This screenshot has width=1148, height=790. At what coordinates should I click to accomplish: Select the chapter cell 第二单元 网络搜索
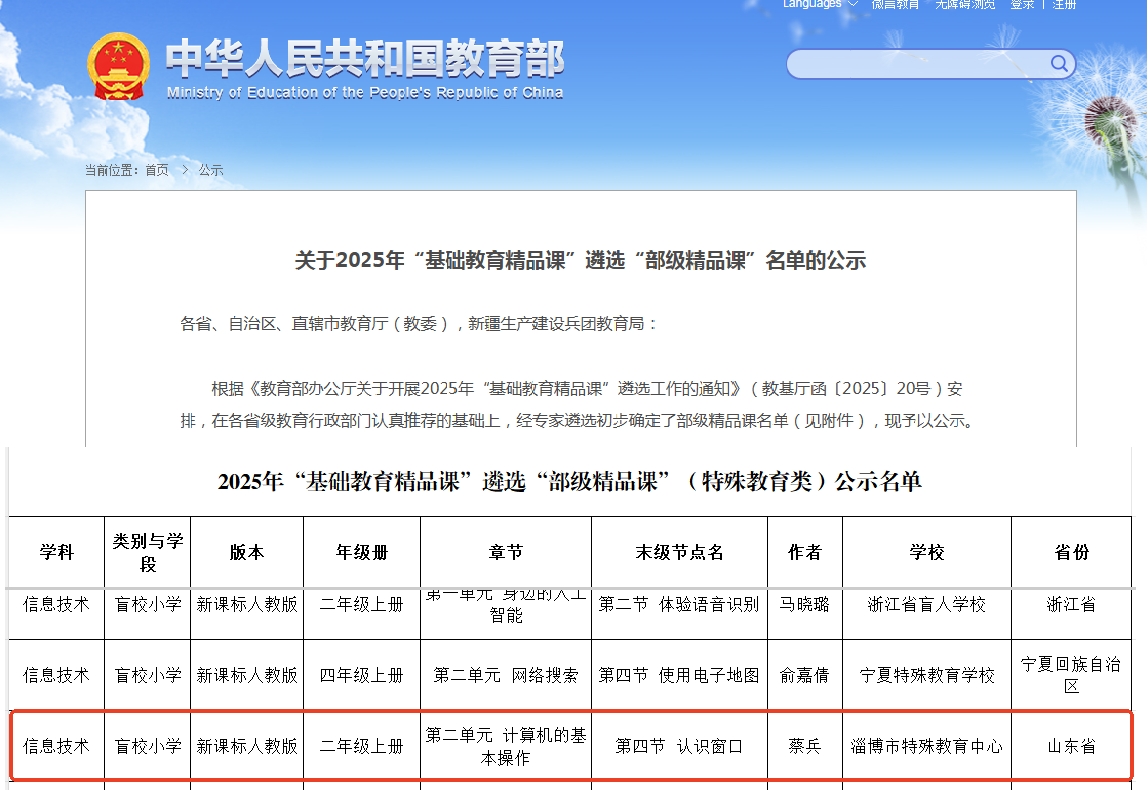(505, 675)
